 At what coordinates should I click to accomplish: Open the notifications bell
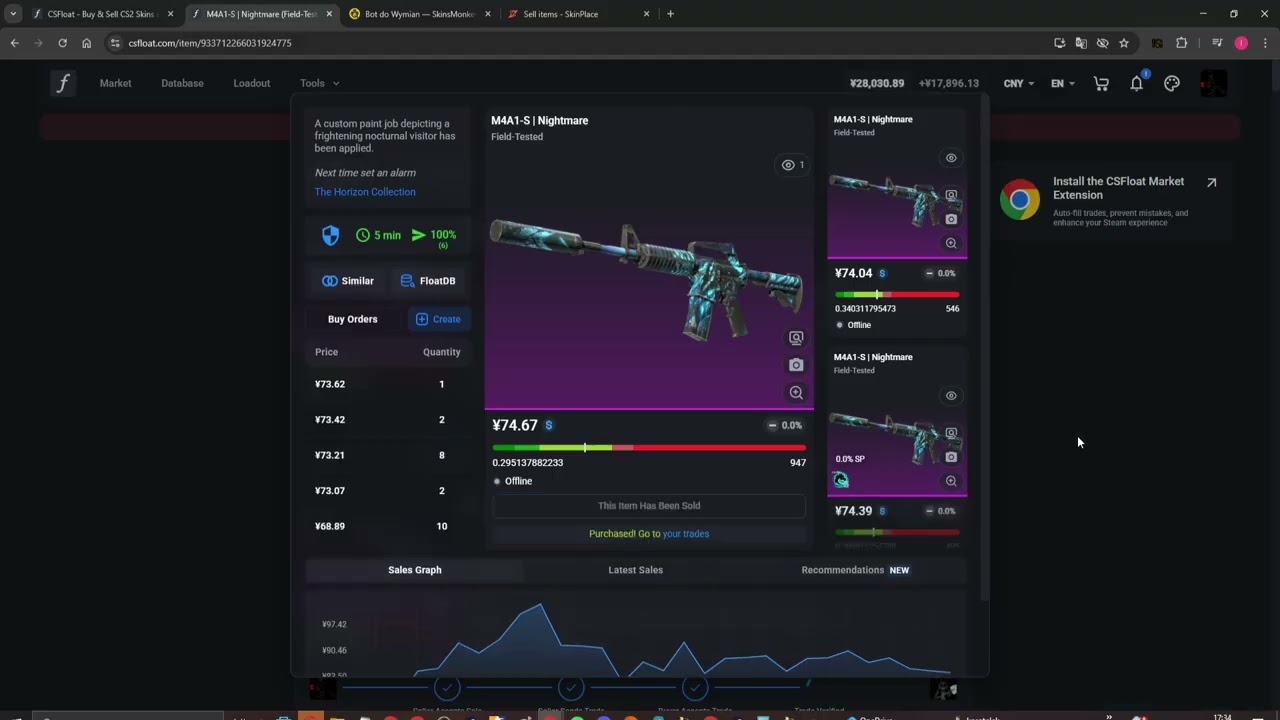(x=1137, y=83)
